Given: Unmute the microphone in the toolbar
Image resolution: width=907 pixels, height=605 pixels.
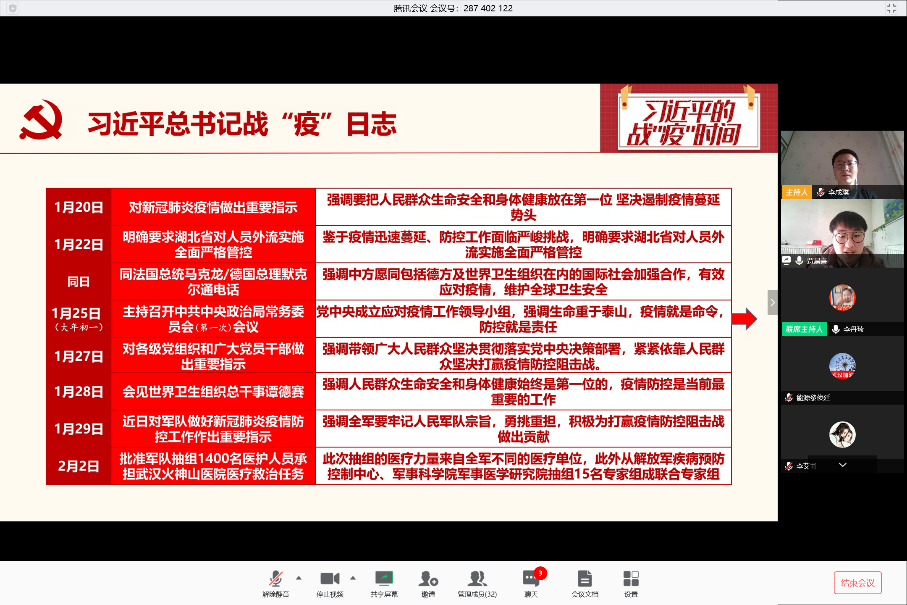Looking at the screenshot, I should pyautogui.click(x=275, y=579).
